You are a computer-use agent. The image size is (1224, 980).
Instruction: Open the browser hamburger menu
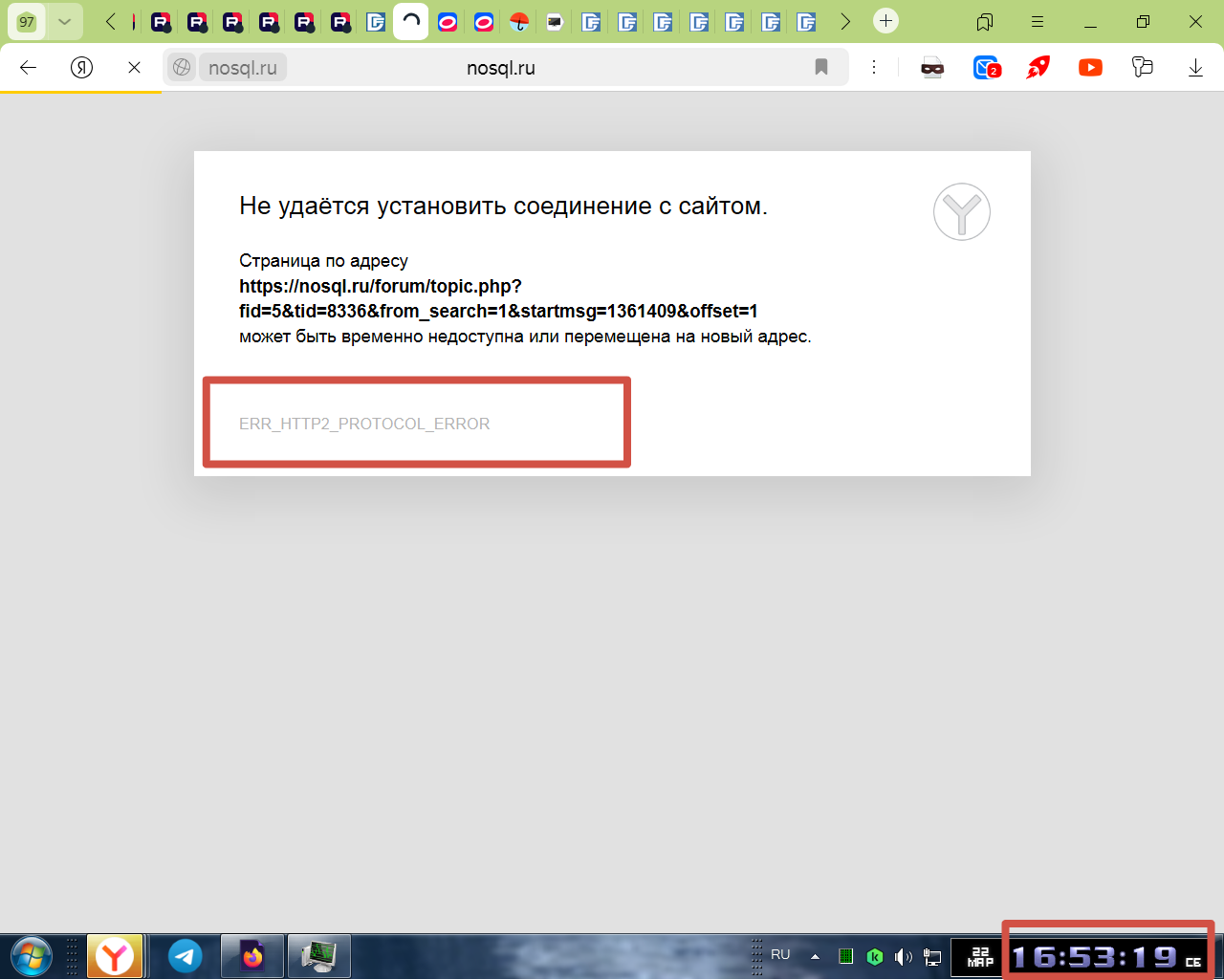coord(1038,21)
